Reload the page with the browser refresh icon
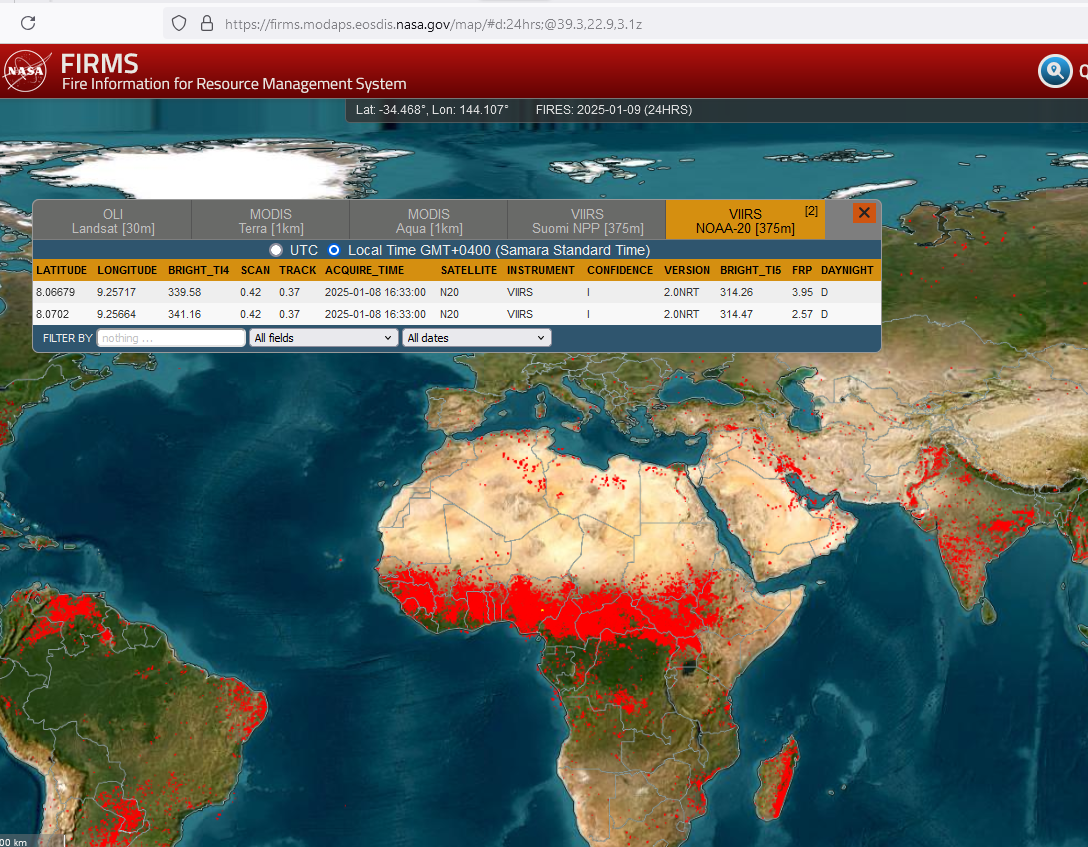This screenshot has width=1088, height=847. click(x=28, y=23)
